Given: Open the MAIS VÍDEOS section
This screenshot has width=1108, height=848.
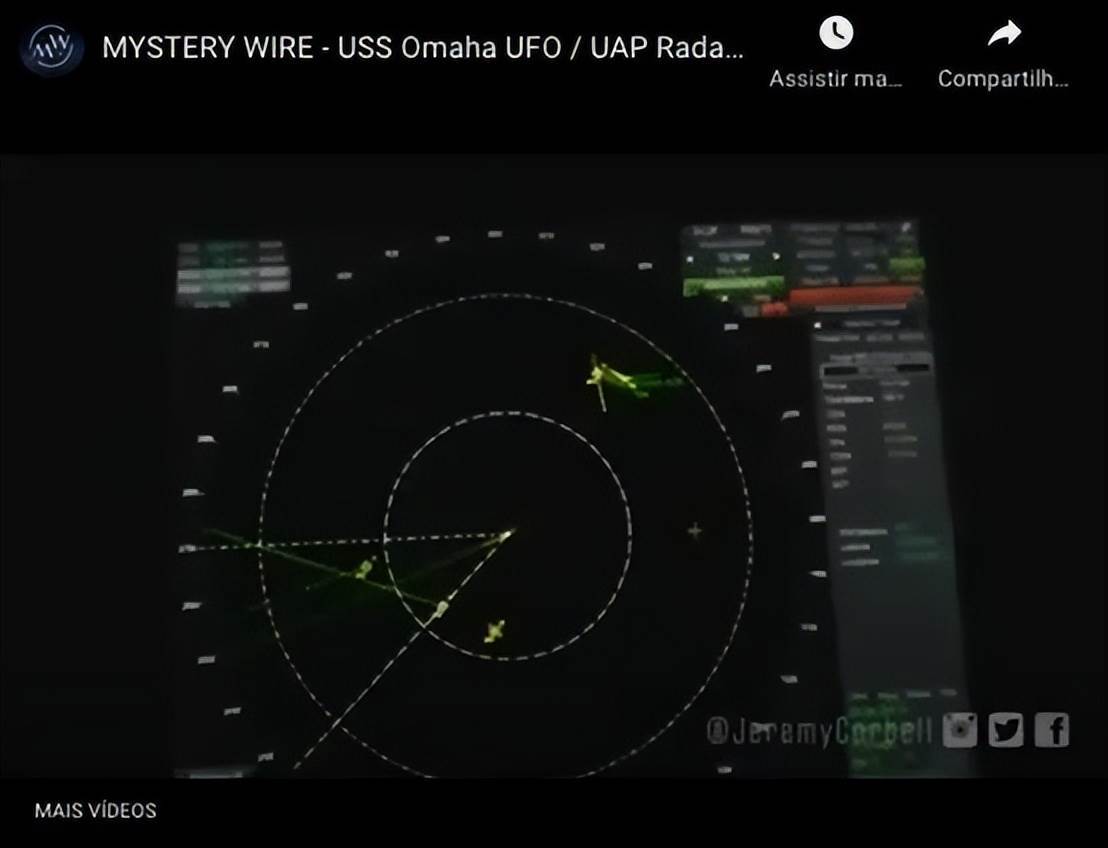Looking at the screenshot, I should [x=95, y=810].
